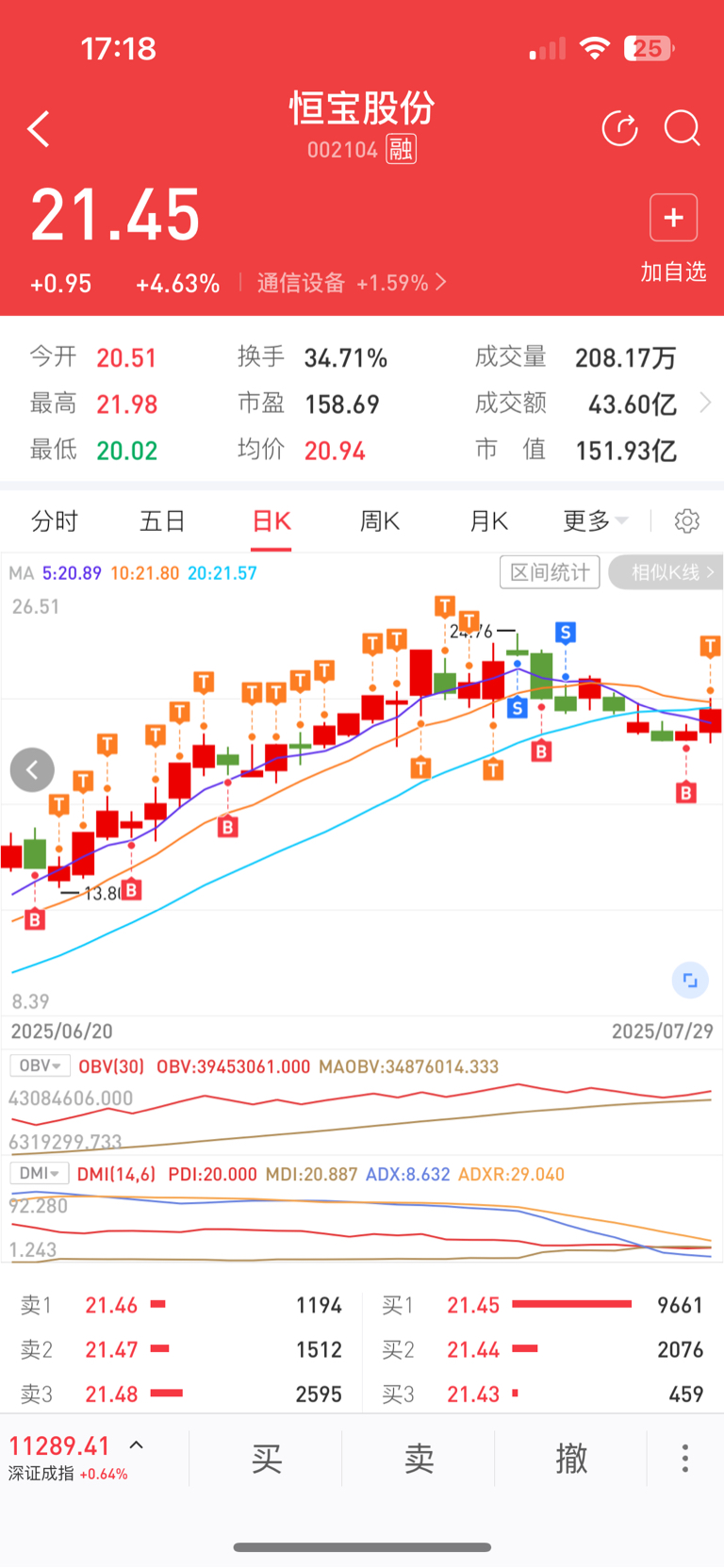Tap the 卖3 price 21.48 row
Viewport: 724px width, 1568px height.
pyautogui.click(x=181, y=1394)
